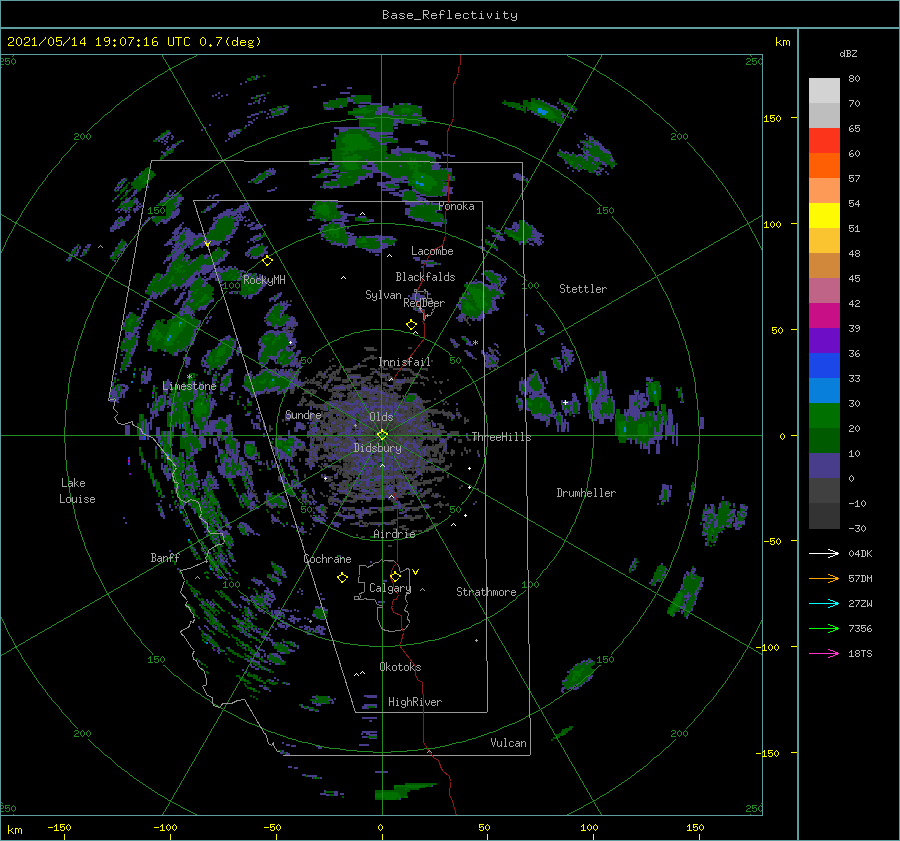The width and height of the screenshot is (900, 841).
Task: Click the Olds label
Action: click(x=381, y=417)
